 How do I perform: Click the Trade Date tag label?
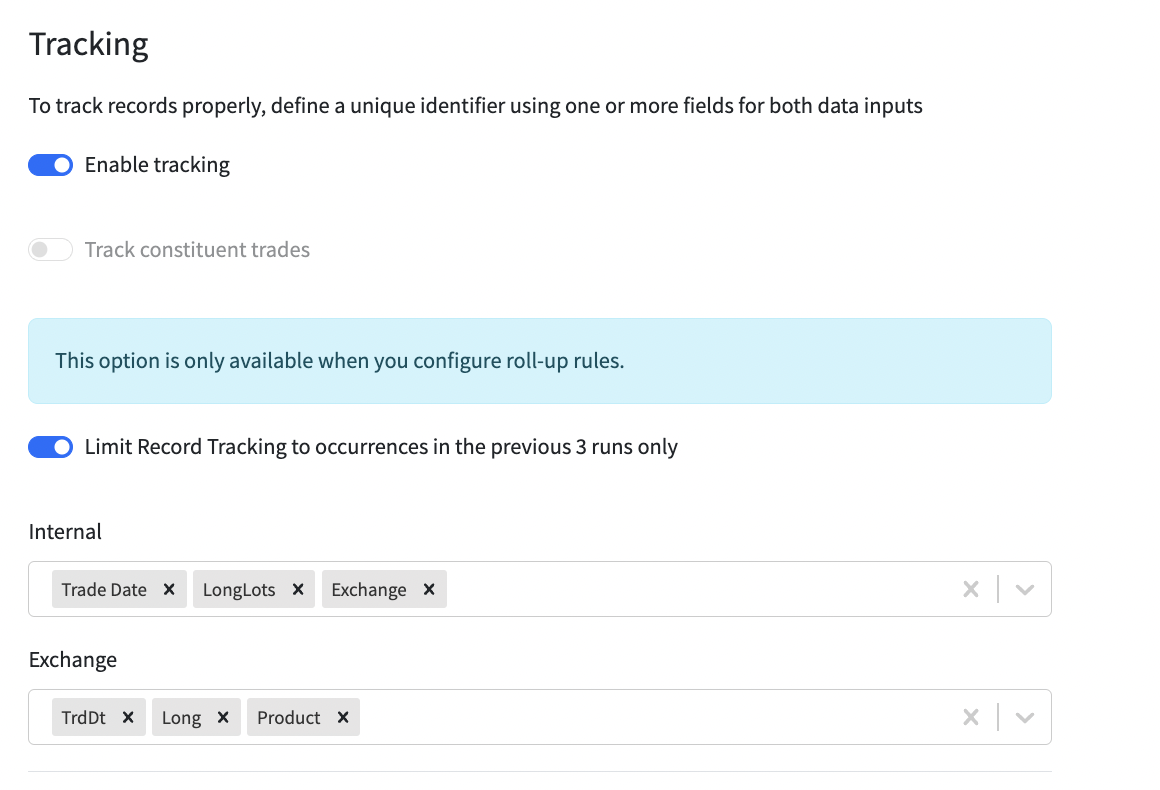point(104,590)
